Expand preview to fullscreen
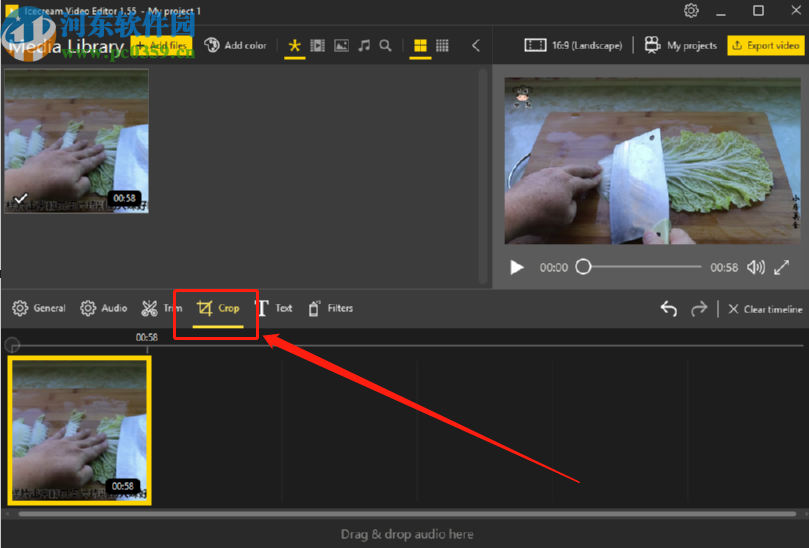 (782, 267)
